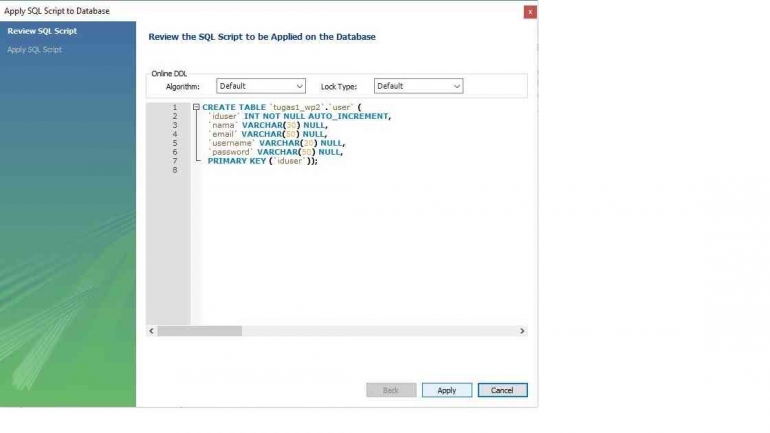Click the scroll left arrow of the SQL editor
This screenshot has width=770, height=433.
(151, 331)
